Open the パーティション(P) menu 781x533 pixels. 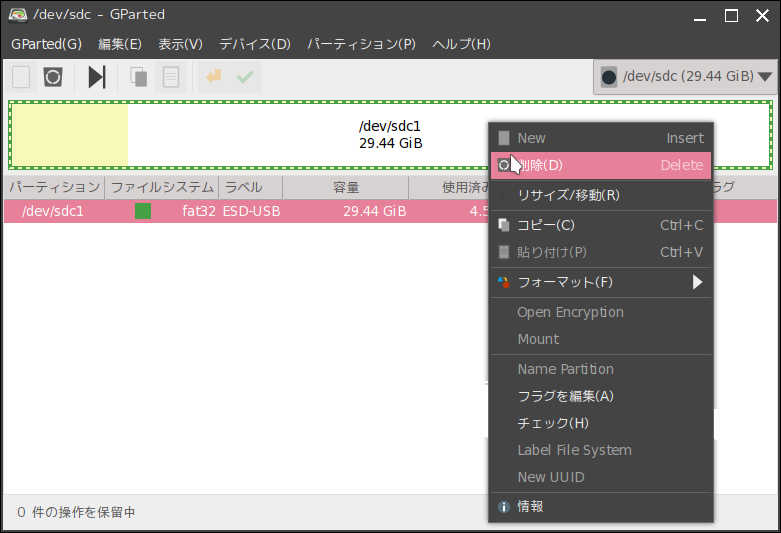[361, 44]
